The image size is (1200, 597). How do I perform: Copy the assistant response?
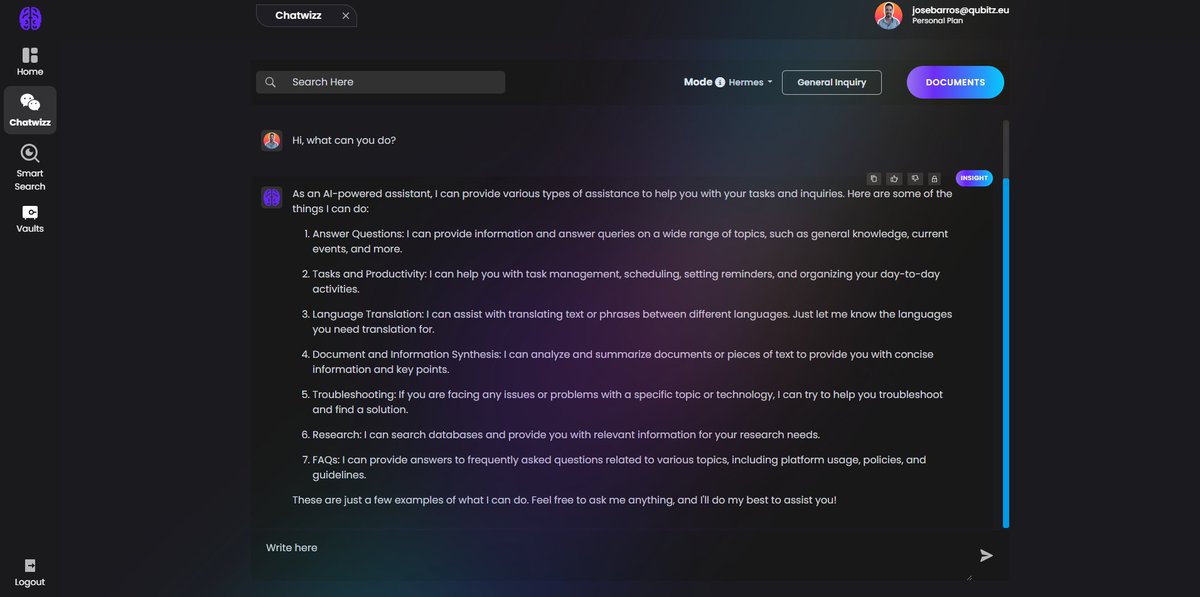click(874, 178)
